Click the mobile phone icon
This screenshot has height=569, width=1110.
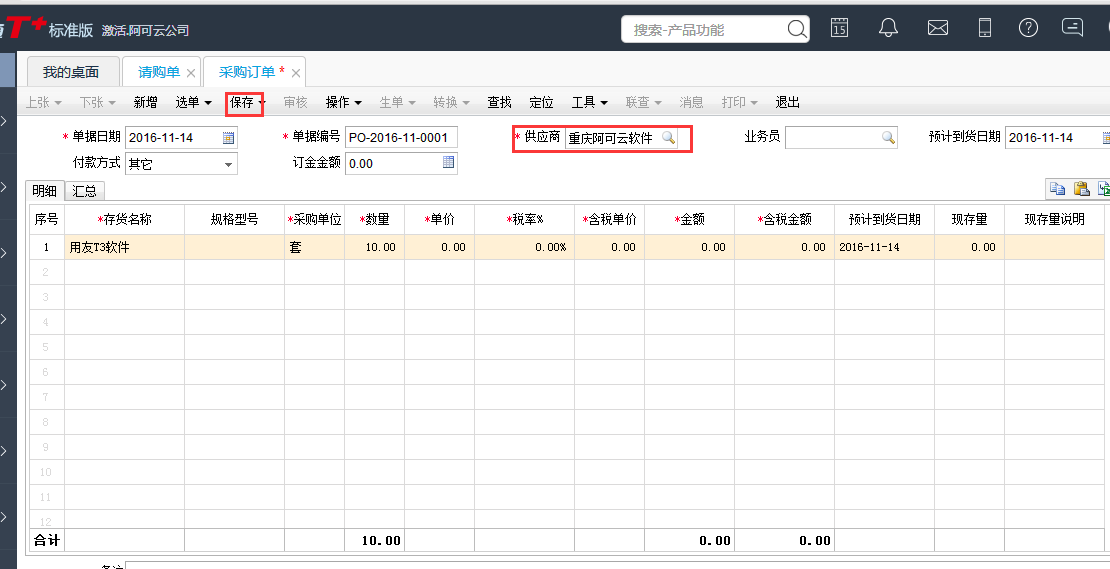tap(984, 28)
